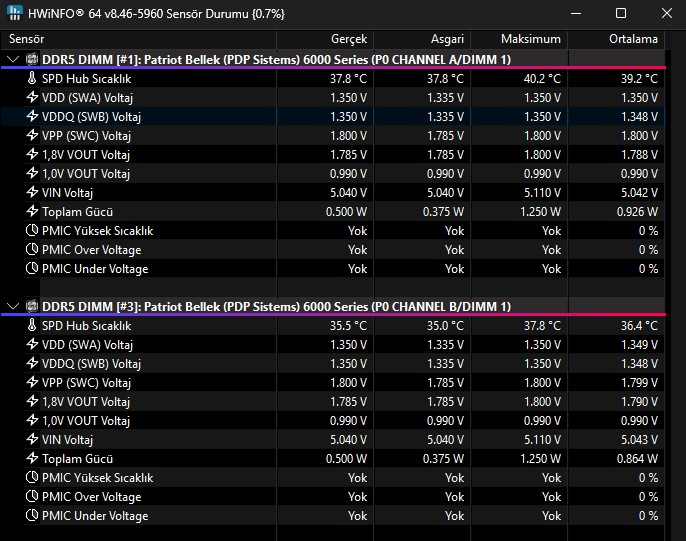This screenshot has height=541, width=686.
Task: Click the 36.4 °C average temperature value
Action: coord(639,326)
